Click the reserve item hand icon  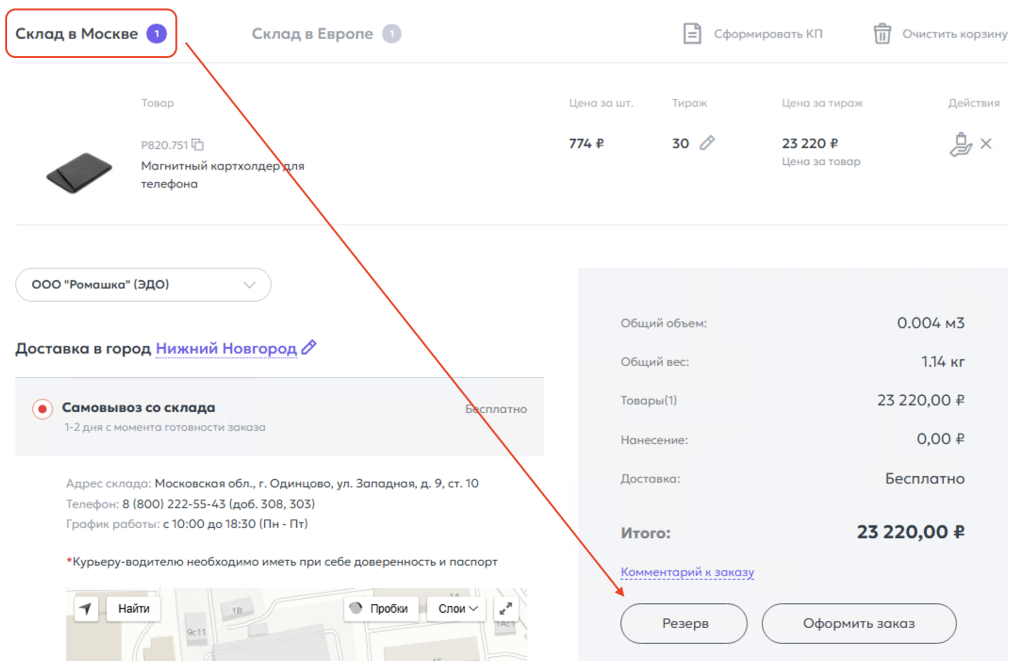(x=960, y=145)
